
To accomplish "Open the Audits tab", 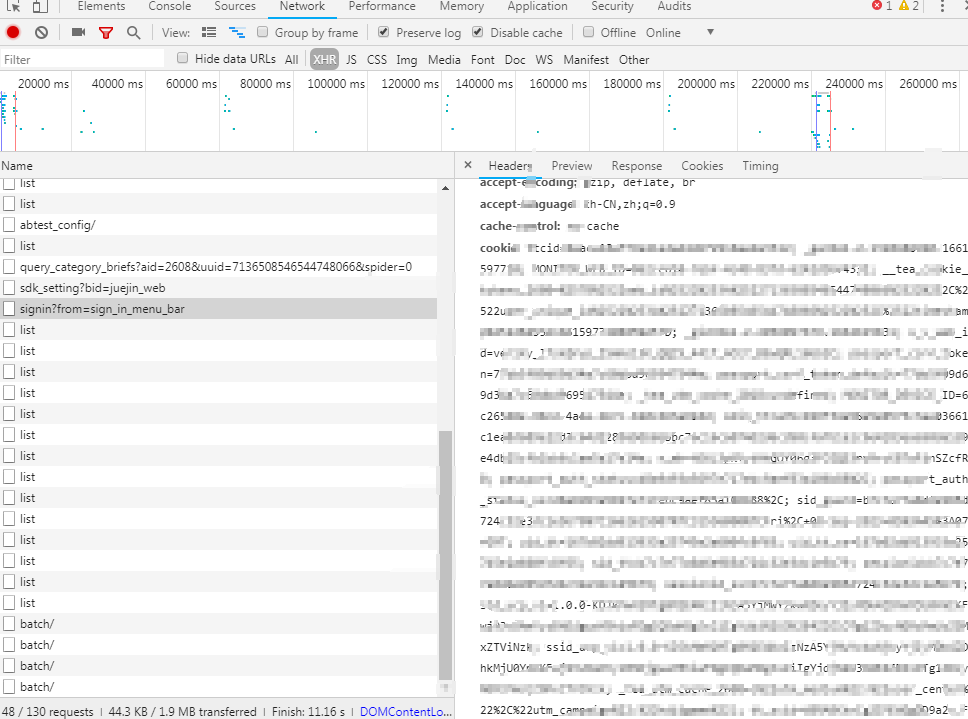I will pyautogui.click(x=674, y=6).
